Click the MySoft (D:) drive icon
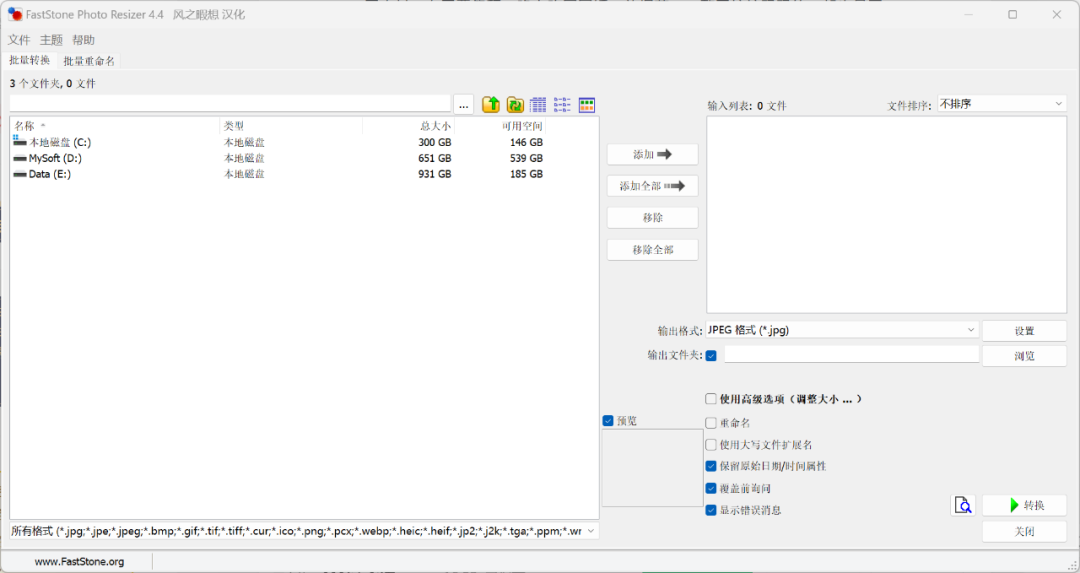Viewport: 1080px width, 573px height. click(x=20, y=158)
